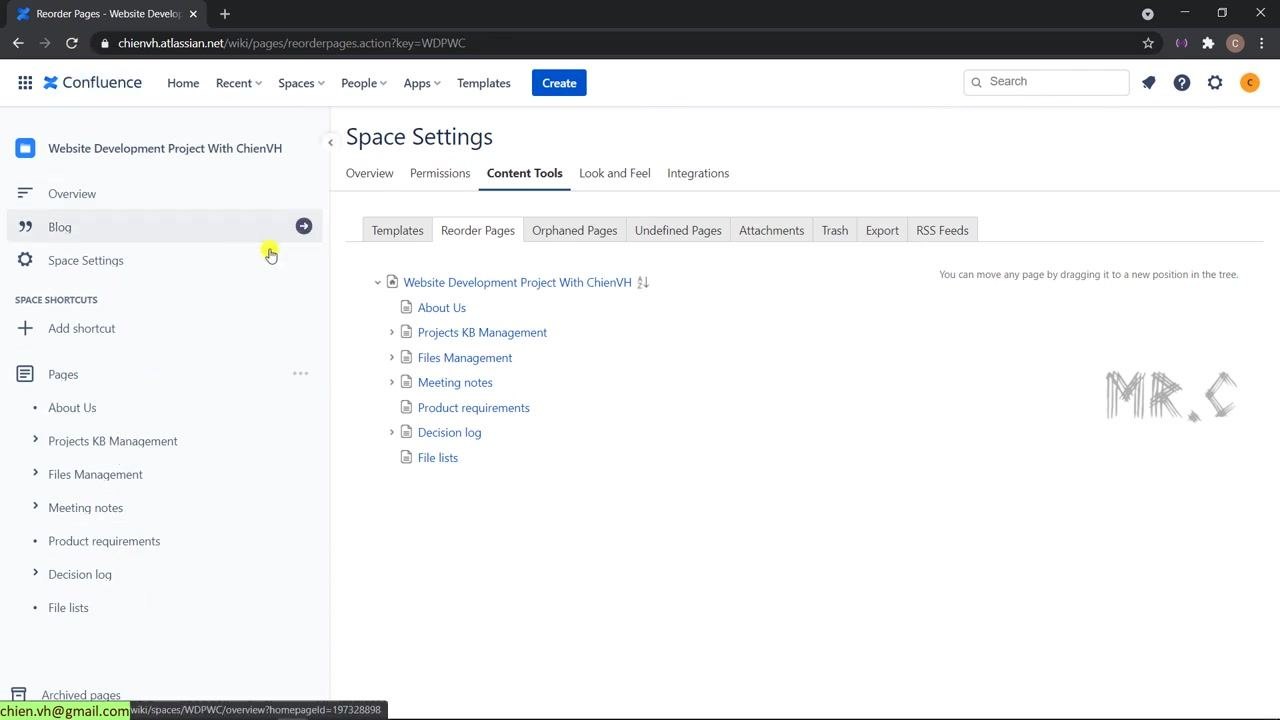
Task: Switch to the Overview settings tab
Action: [x=369, y=173]
